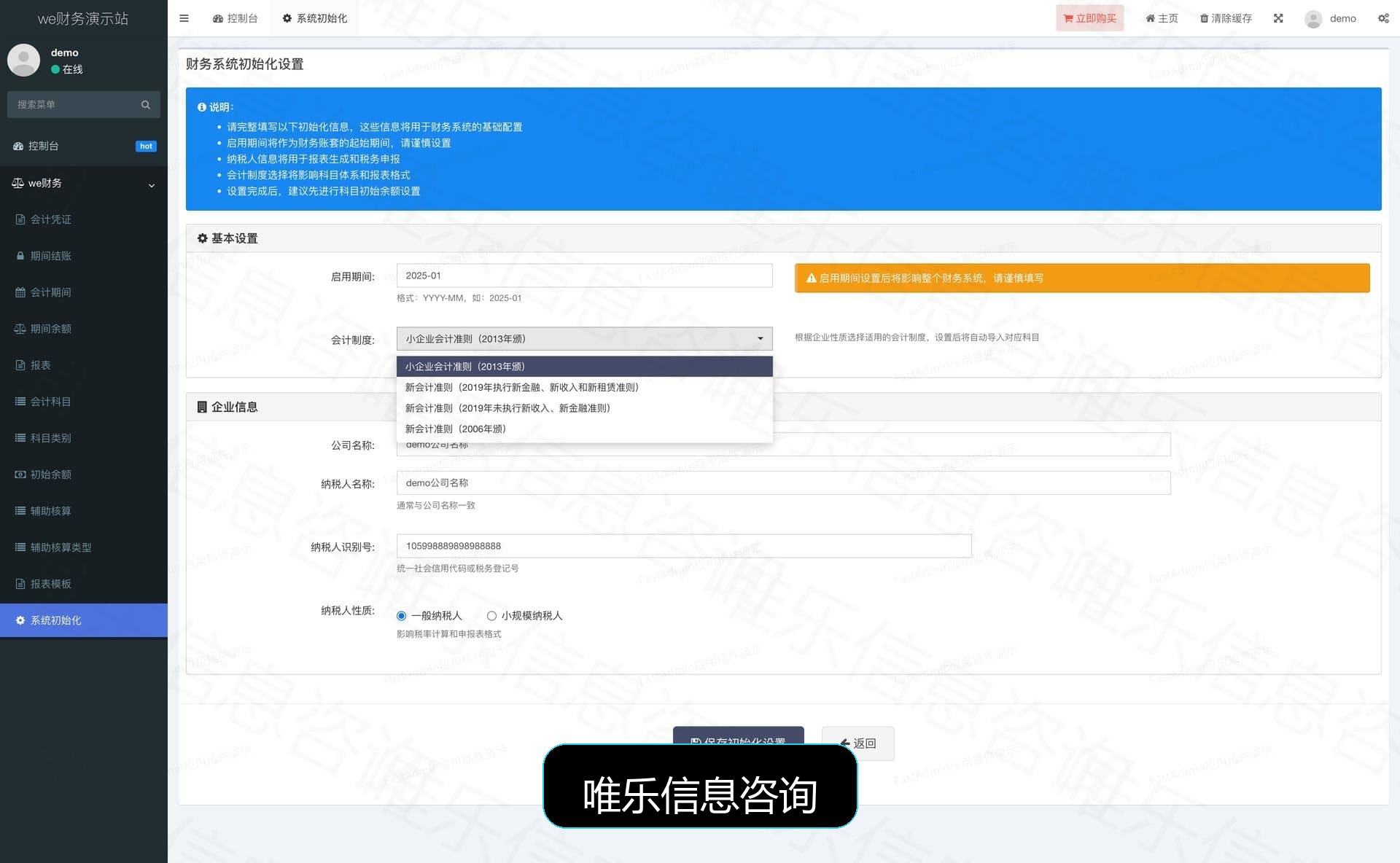Open 期间结账 from the sidebar

point(84,256)
